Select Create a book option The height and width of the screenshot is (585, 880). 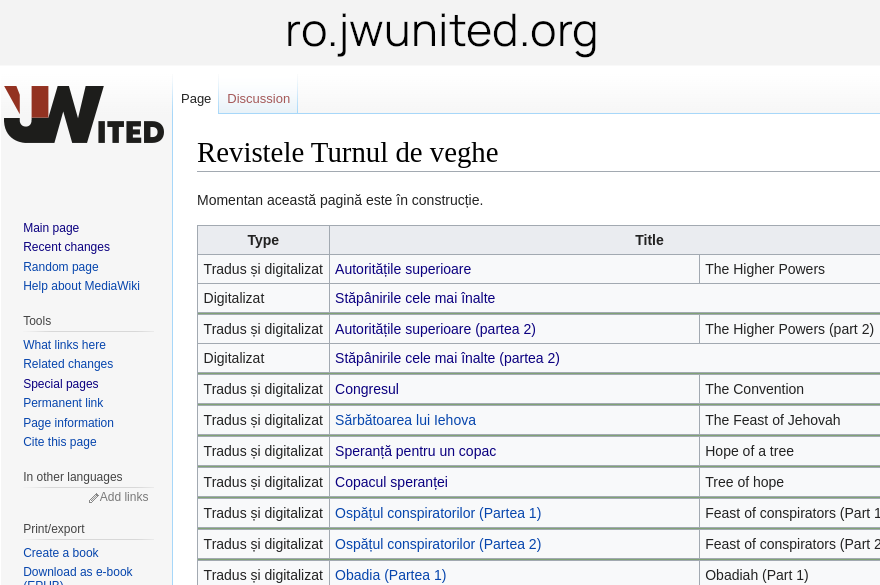click(61, 553)
